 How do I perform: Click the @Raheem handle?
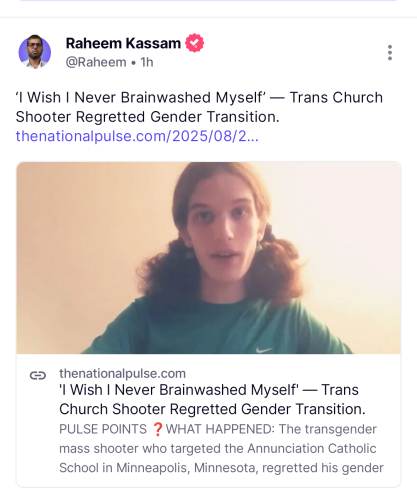pyautogui.click(x=96, y=62)
